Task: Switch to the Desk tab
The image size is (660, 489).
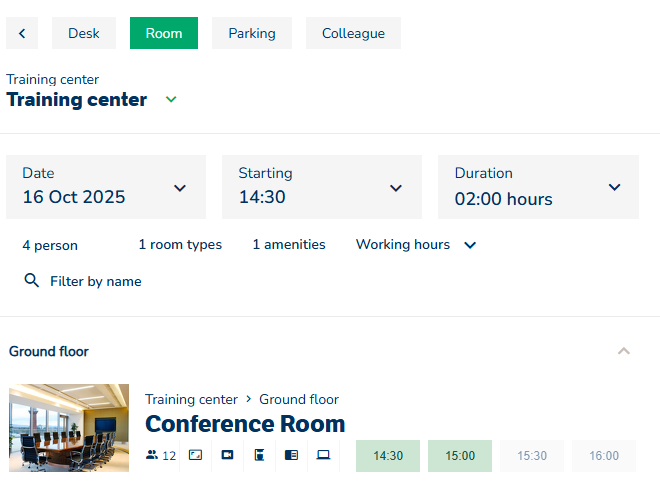Action: [x=84, y=33]
